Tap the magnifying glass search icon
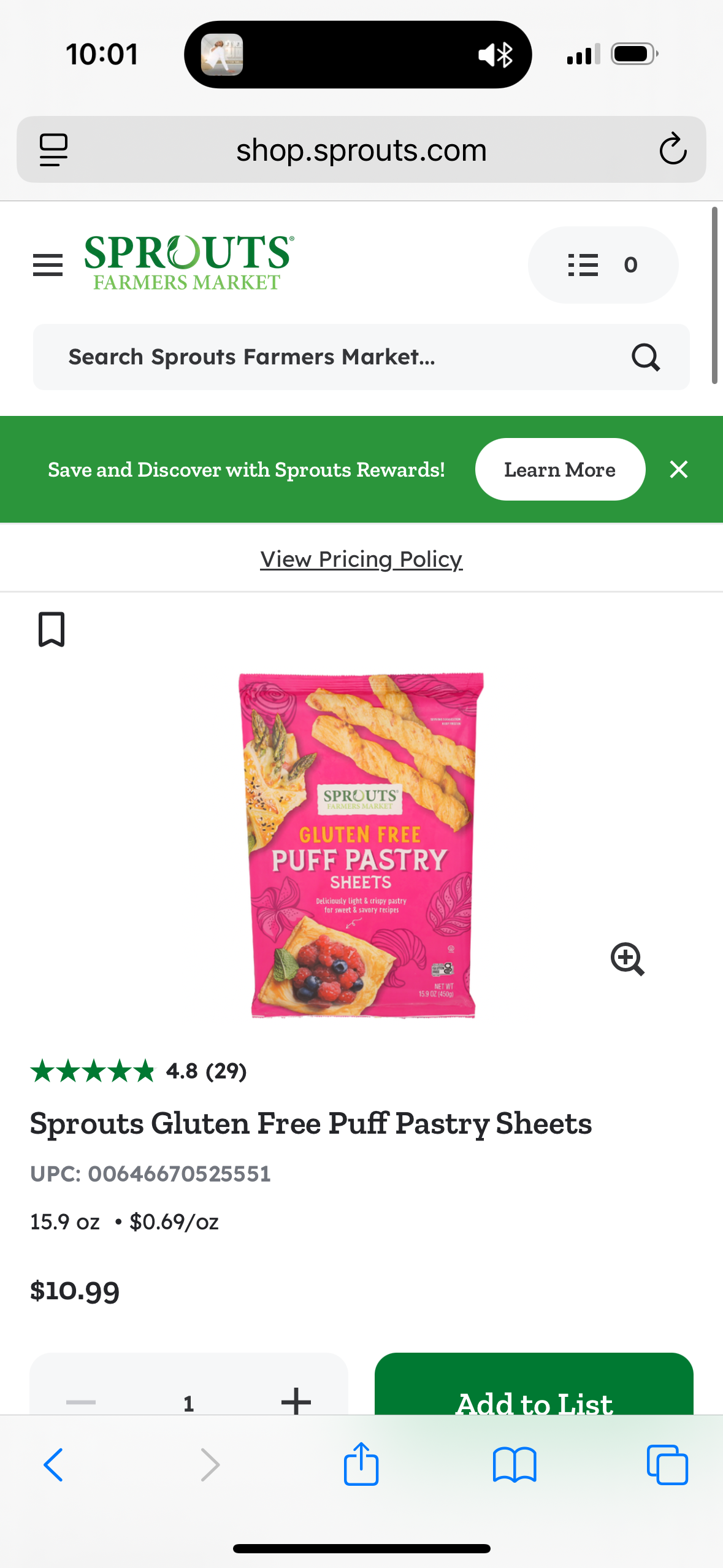The height and width of the screenshot is (1568, 723). pos(646,357)
